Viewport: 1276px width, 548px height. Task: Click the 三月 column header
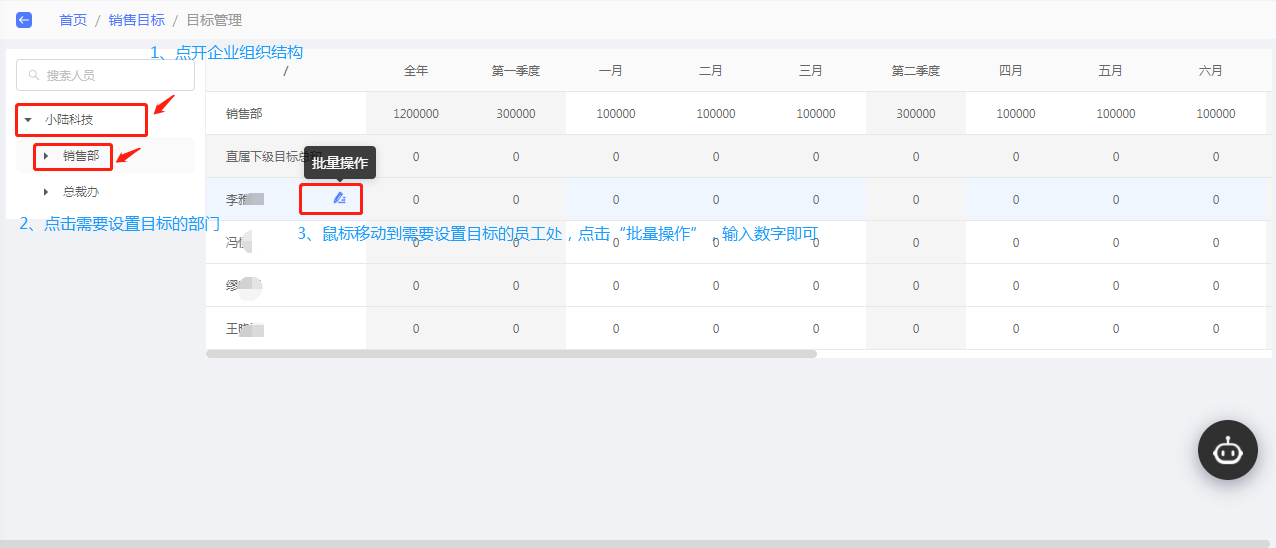pyautogui.click(x=811, y=71)
